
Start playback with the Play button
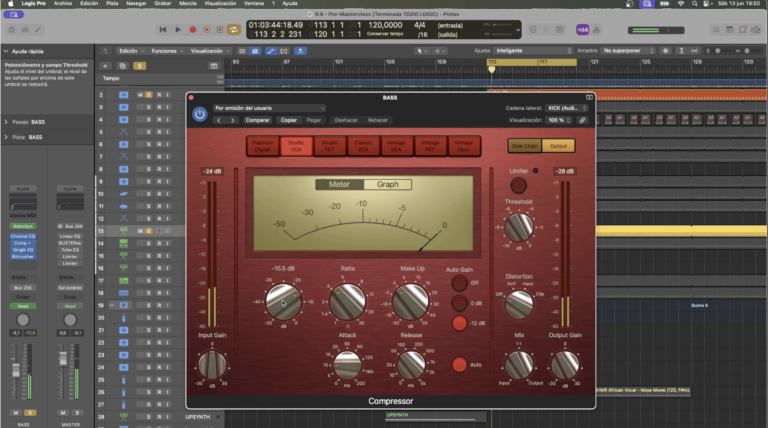(178, 30)
